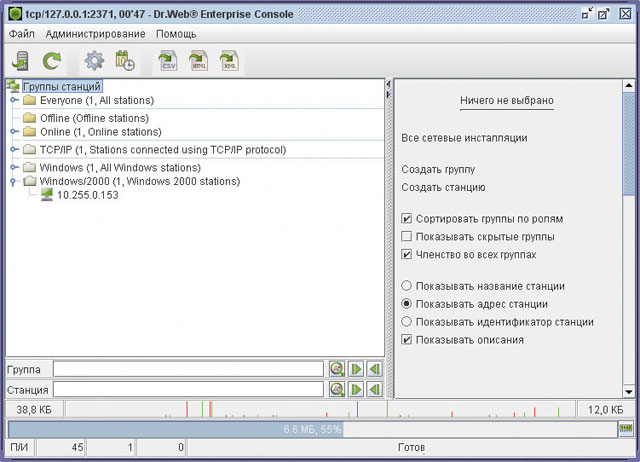Click the previous-match arrow in the Группа row
Screen dimensions: 640x462
[x=375, y=369]
